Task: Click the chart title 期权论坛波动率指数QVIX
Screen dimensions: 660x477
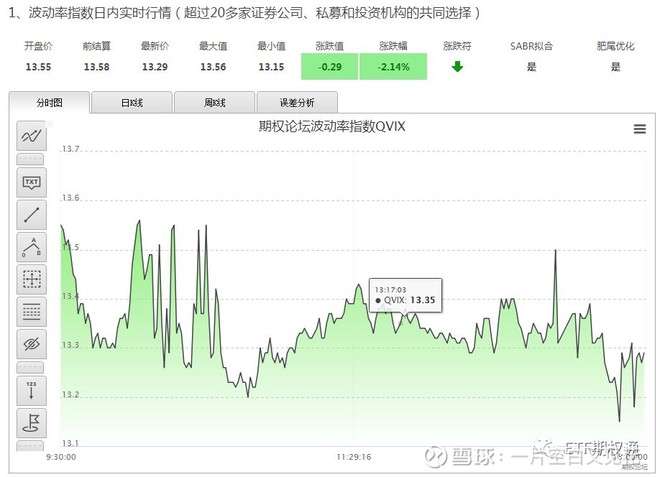Action: [x=332, y=126]
